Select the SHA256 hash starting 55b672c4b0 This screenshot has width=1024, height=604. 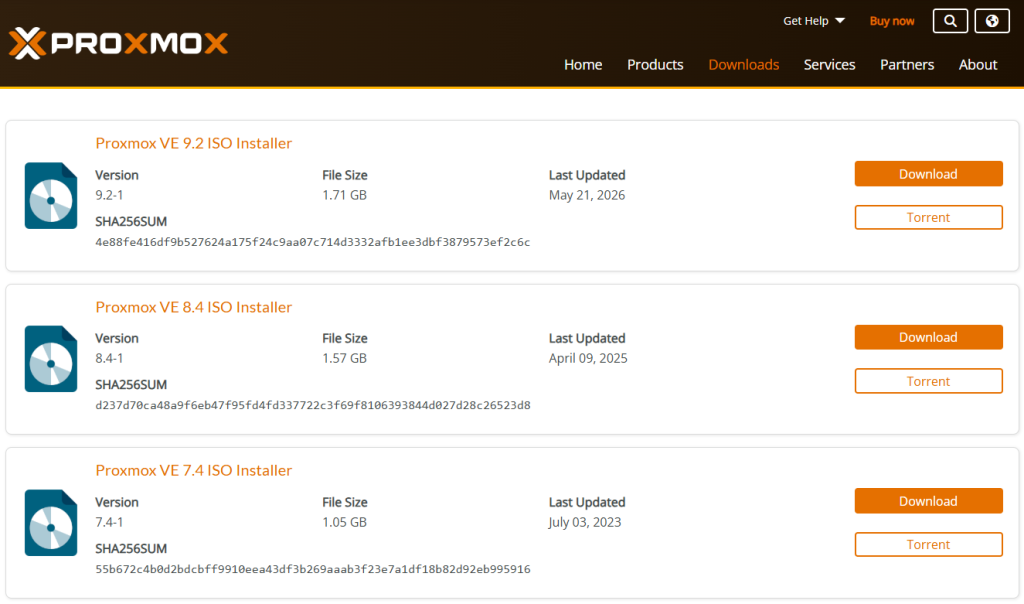(x=313, y=569)
